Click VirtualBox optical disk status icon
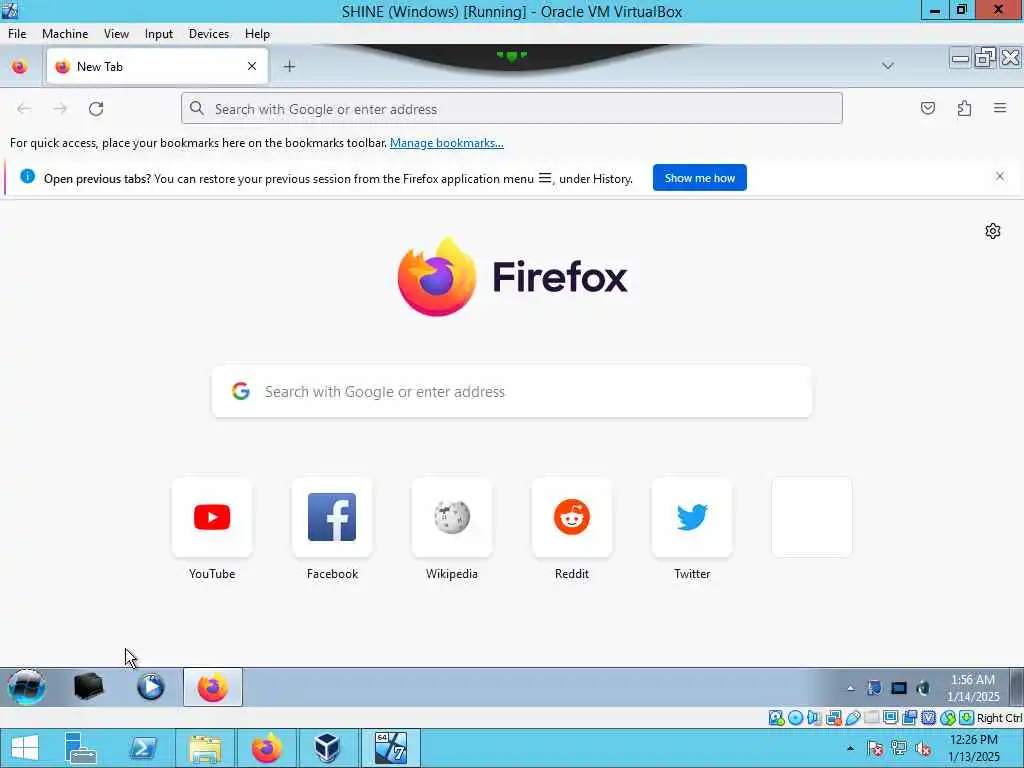 (x=795, y=718)
